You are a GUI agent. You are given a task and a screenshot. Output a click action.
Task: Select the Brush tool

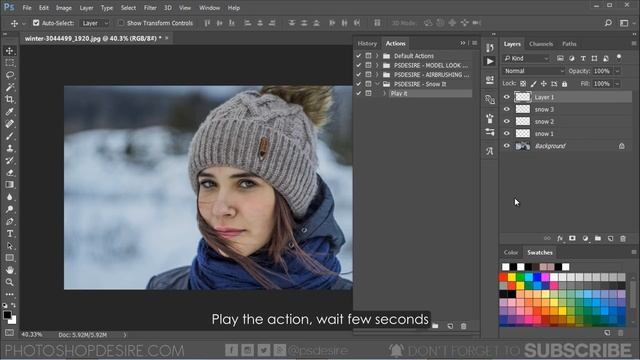tap(9, 136)
